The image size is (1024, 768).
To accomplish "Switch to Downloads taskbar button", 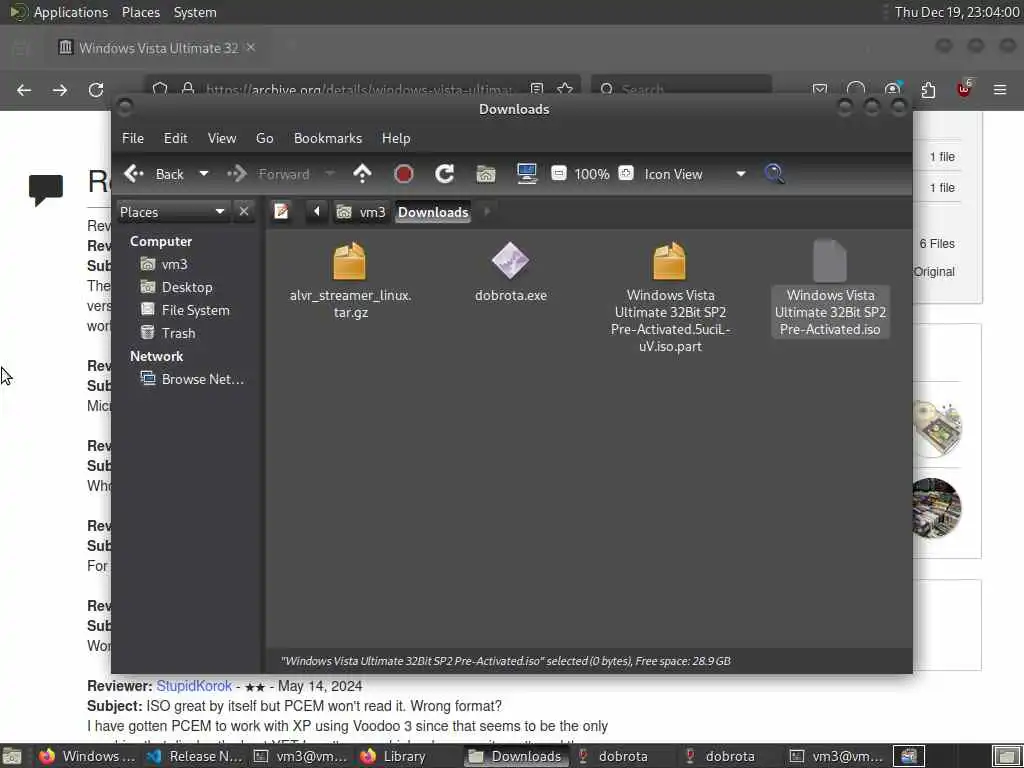I will [x=517, y=756].
